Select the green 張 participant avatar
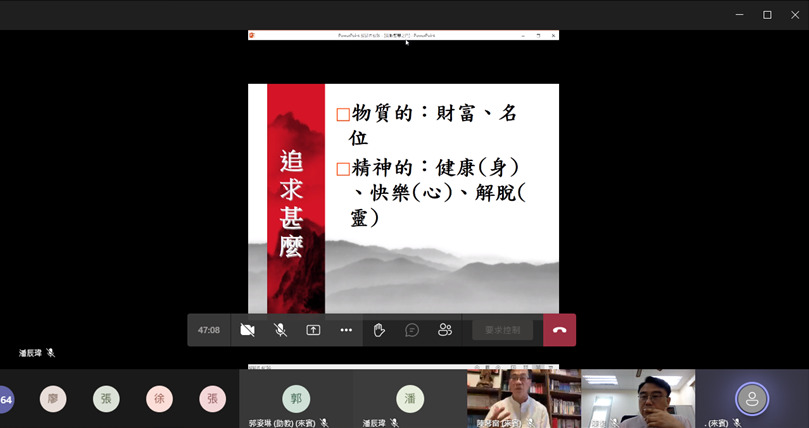 [106, 399]
